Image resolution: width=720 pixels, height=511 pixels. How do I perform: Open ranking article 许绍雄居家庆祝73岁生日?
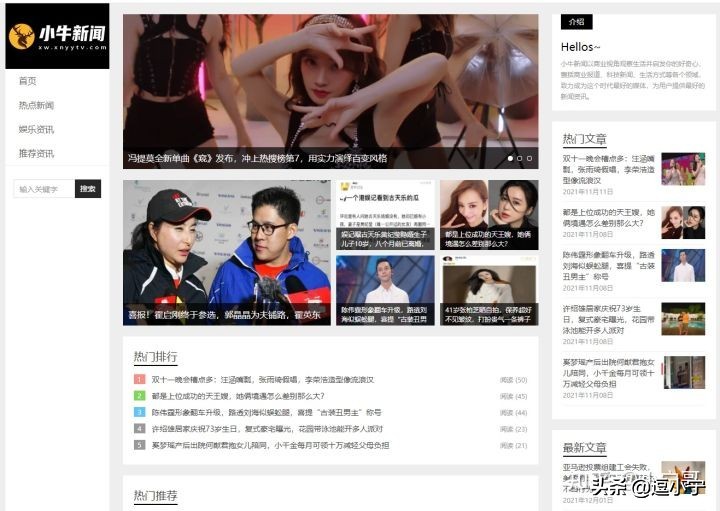click(267, 429)
